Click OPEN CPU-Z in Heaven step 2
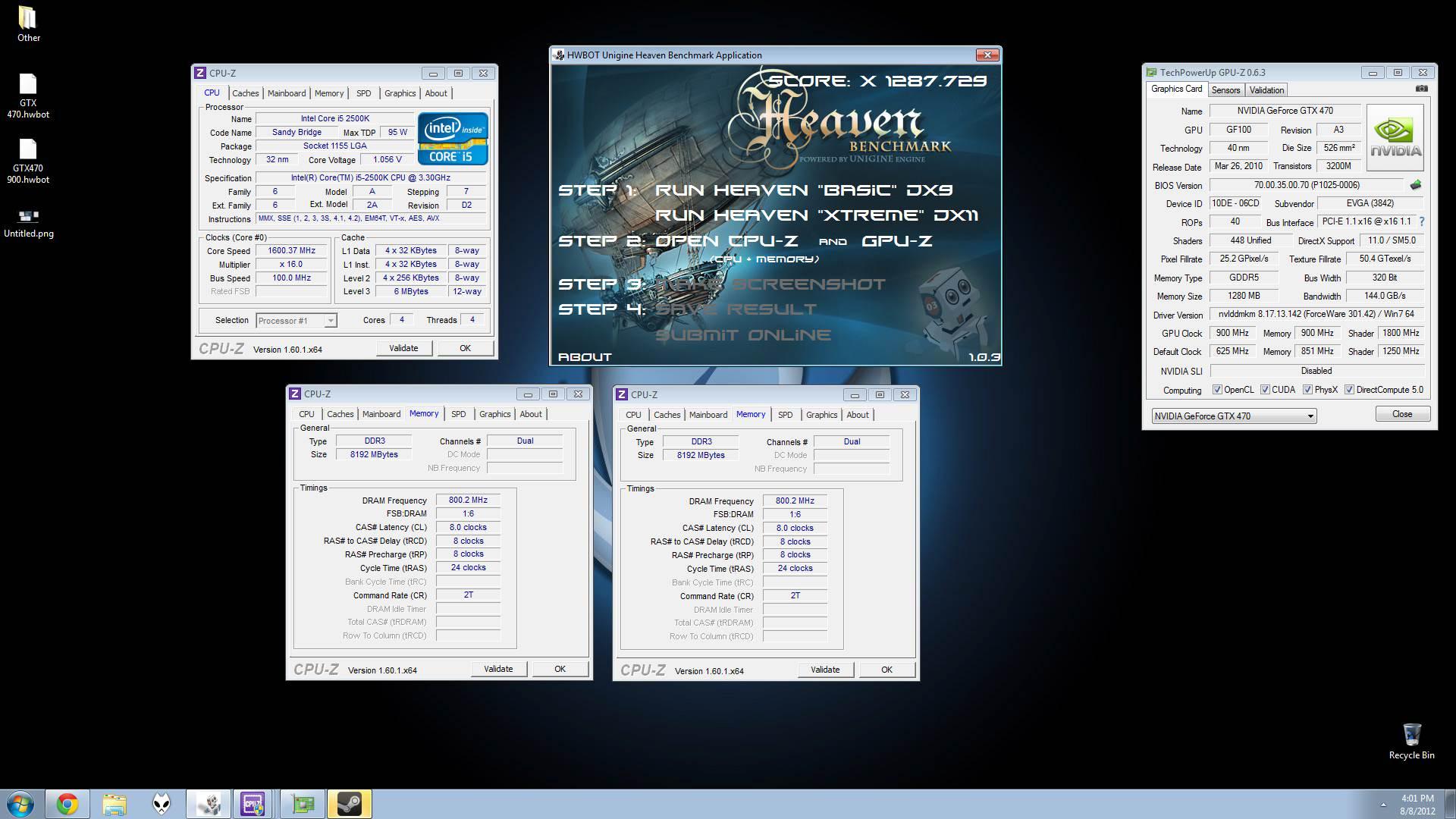The height and width of the screenshot is (819, 1456). pos(726,241)
